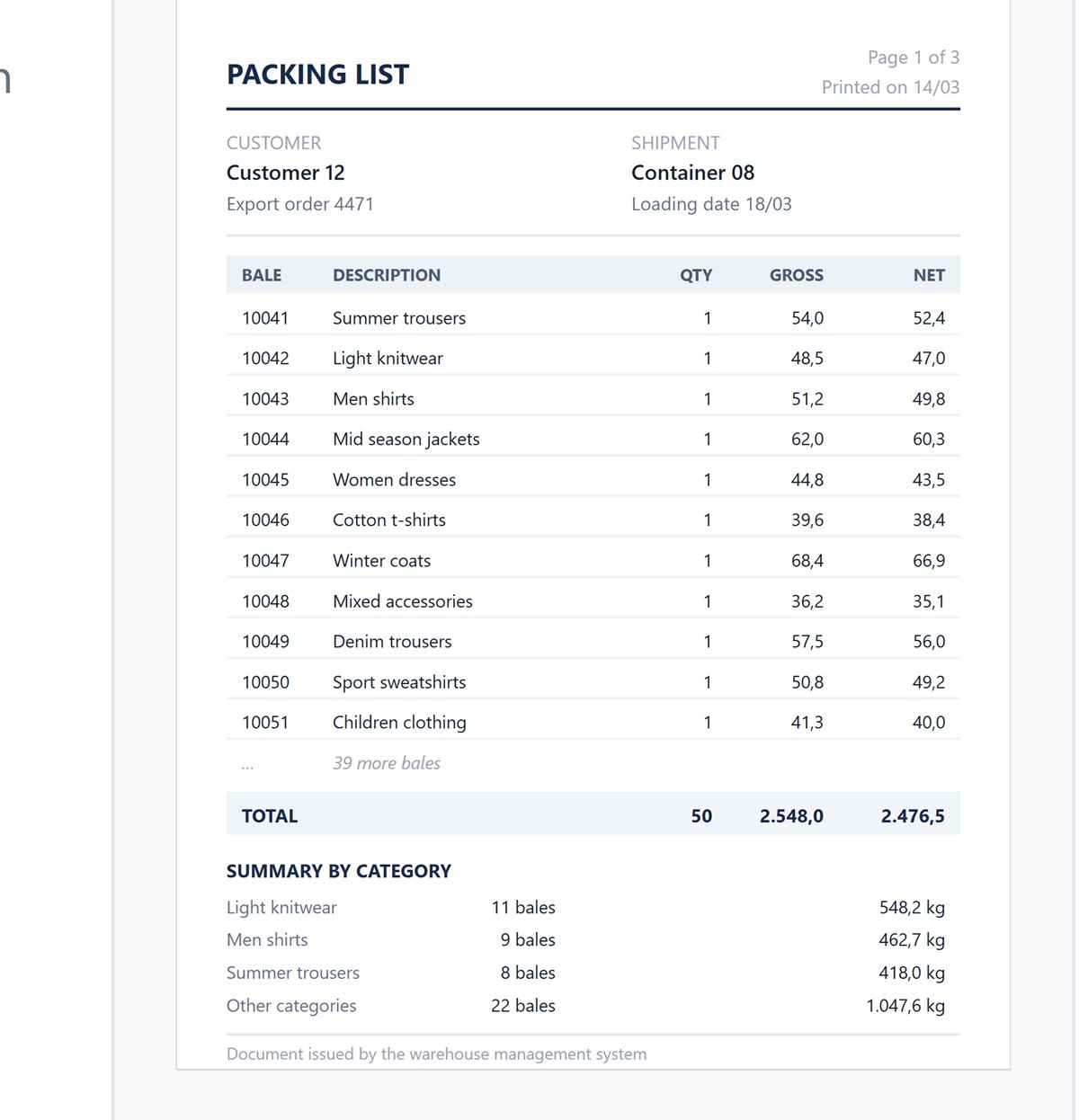Select the 'Customer 12' name
1079x1120 pixels.
[286, 173]
